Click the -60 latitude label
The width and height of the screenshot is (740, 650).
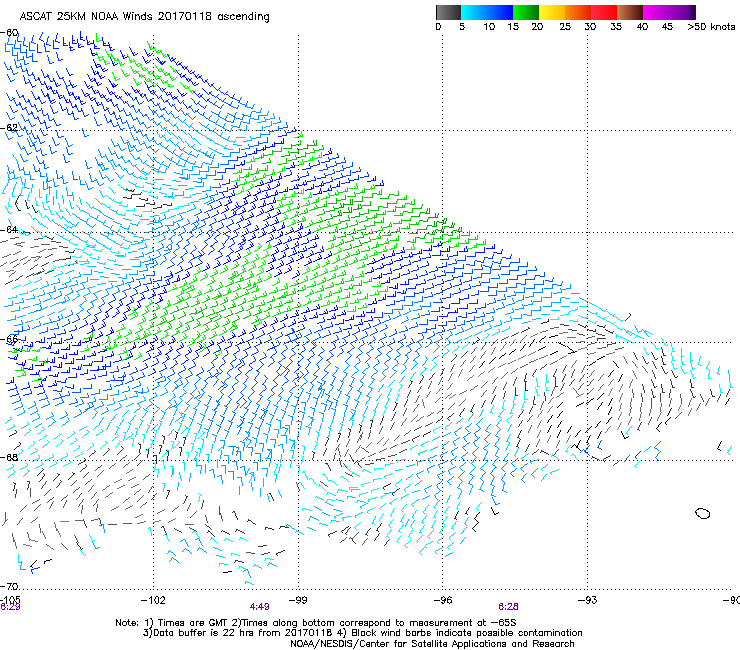[x=9, y=33]
